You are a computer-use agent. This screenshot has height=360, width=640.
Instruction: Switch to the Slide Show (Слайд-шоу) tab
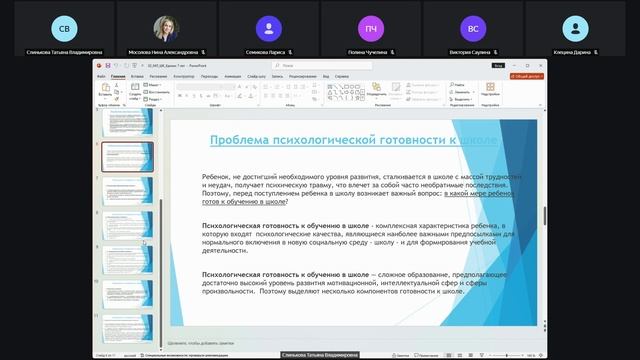click(256, 76)
